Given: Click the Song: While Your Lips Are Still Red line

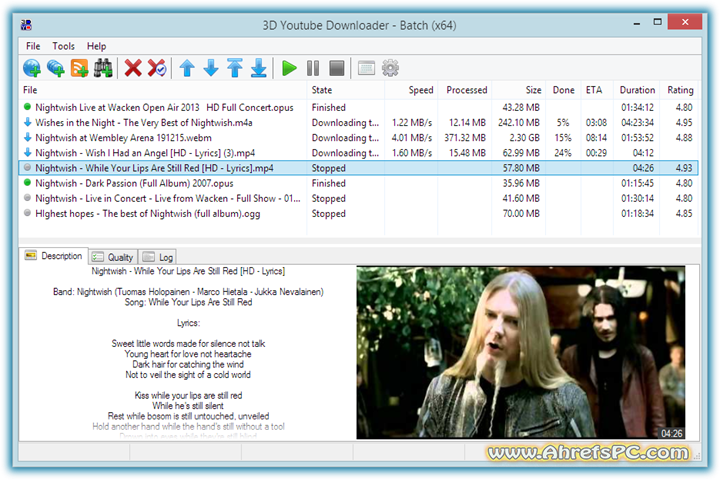Looking at the screenshot, I should pyautogui.click(x=188, y=302).
